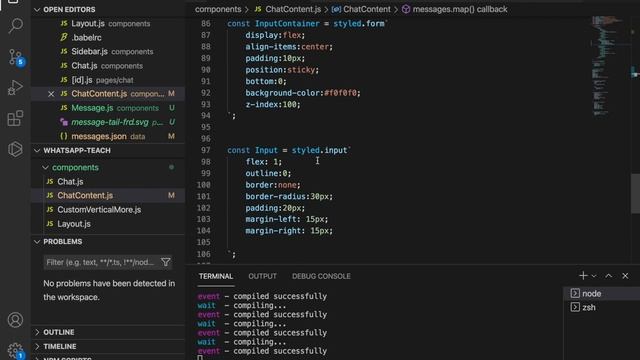Open Message.js in Open Editors
This screenshot has height=360, width=640.
pyautogui.click(x=108, y=108)
